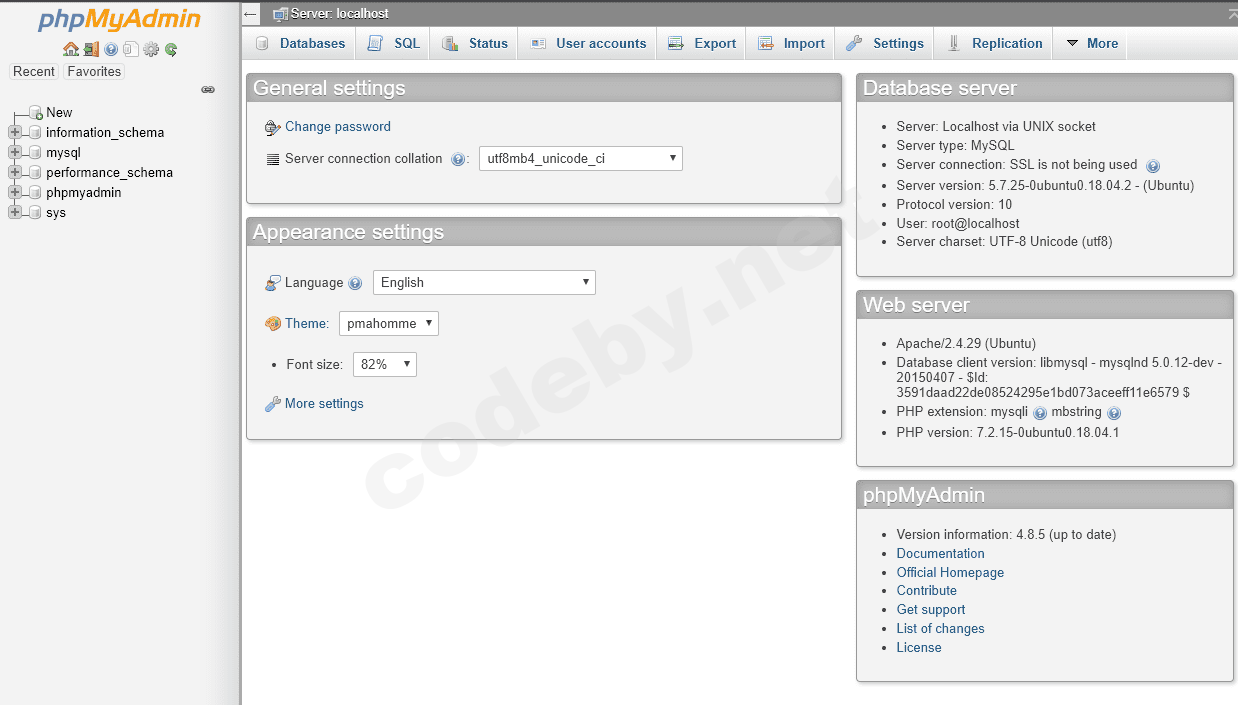Click the performance_schema database icon
This screenshot has height=705, width=1238.
tap(35, 173)
